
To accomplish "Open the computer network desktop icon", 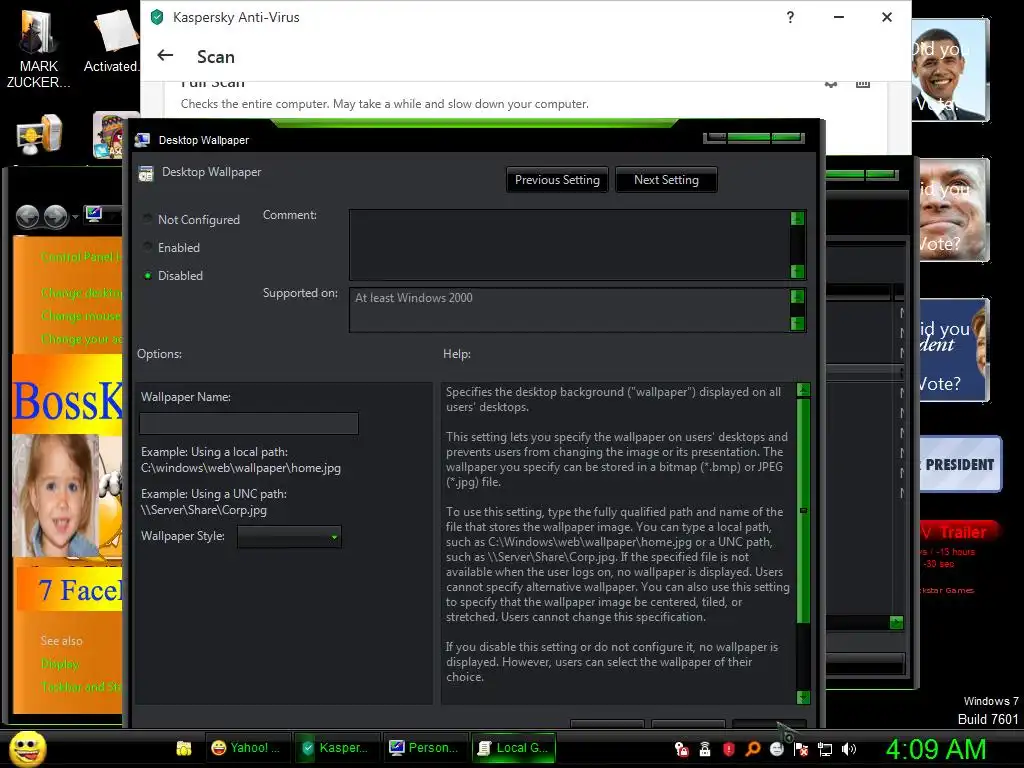I will (x=39, y=134).
